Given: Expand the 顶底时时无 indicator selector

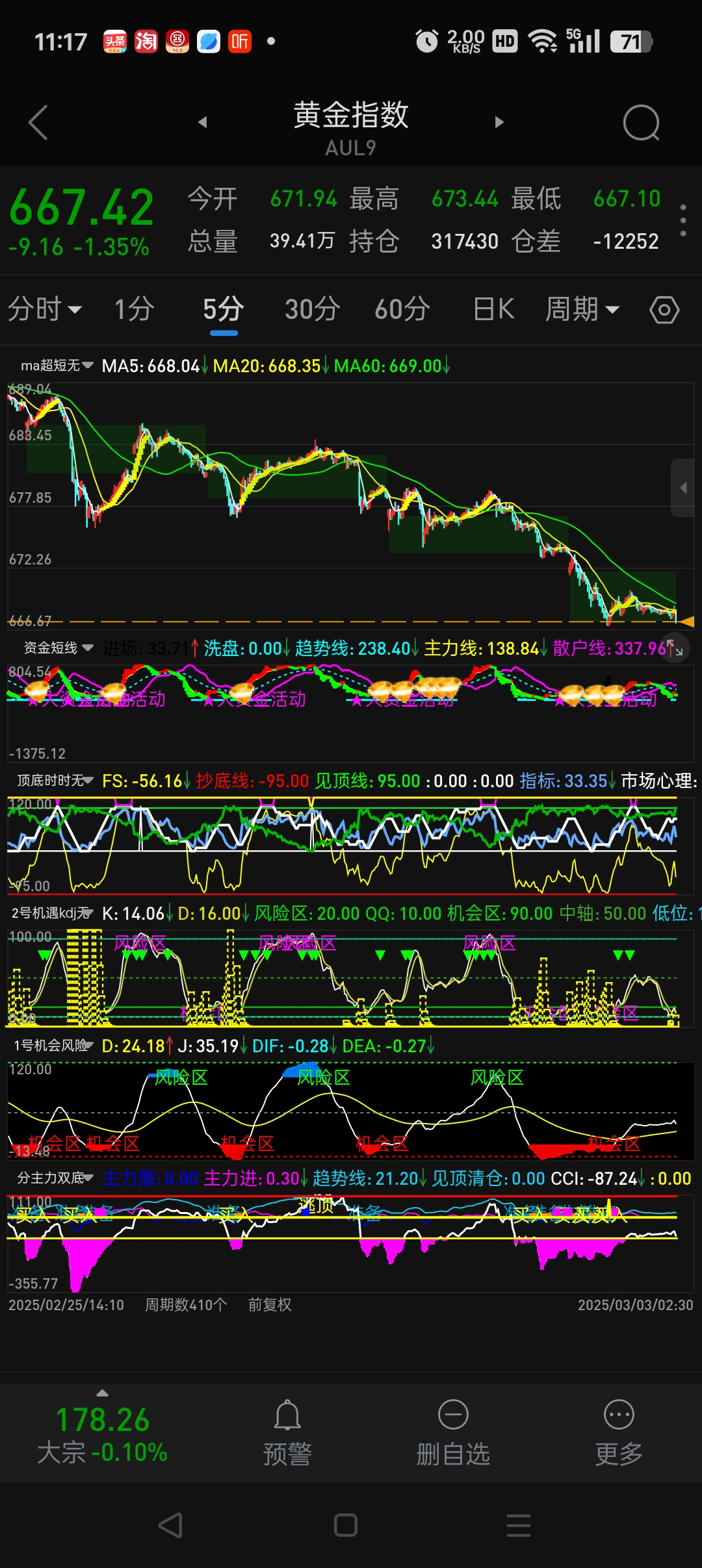Looking at the screenshot, I should [55, 781].
